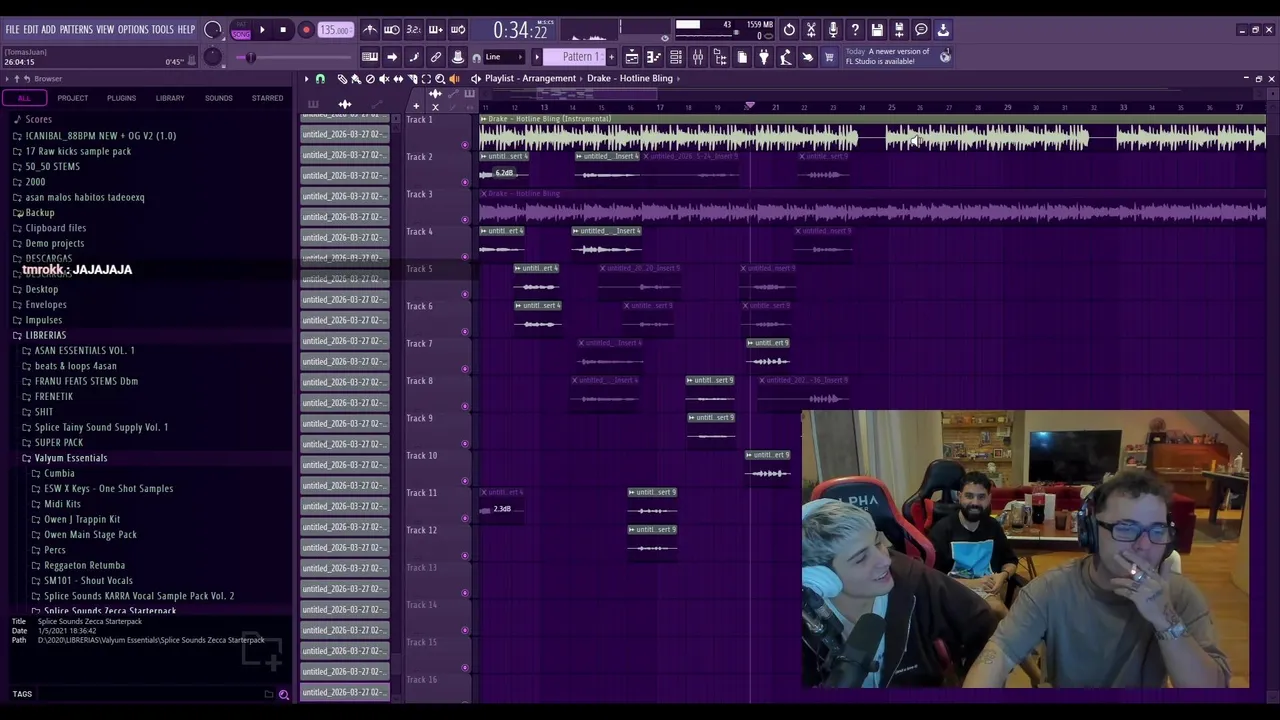1280x720 pixels.
Task: Select the playlist Mute tool
Action: (384, 78)
